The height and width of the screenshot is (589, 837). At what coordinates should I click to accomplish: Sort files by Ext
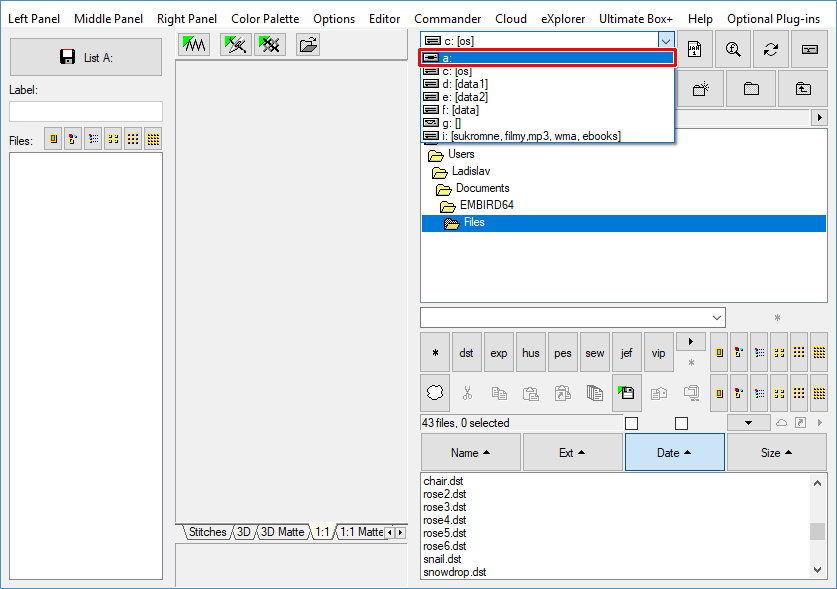572,452
